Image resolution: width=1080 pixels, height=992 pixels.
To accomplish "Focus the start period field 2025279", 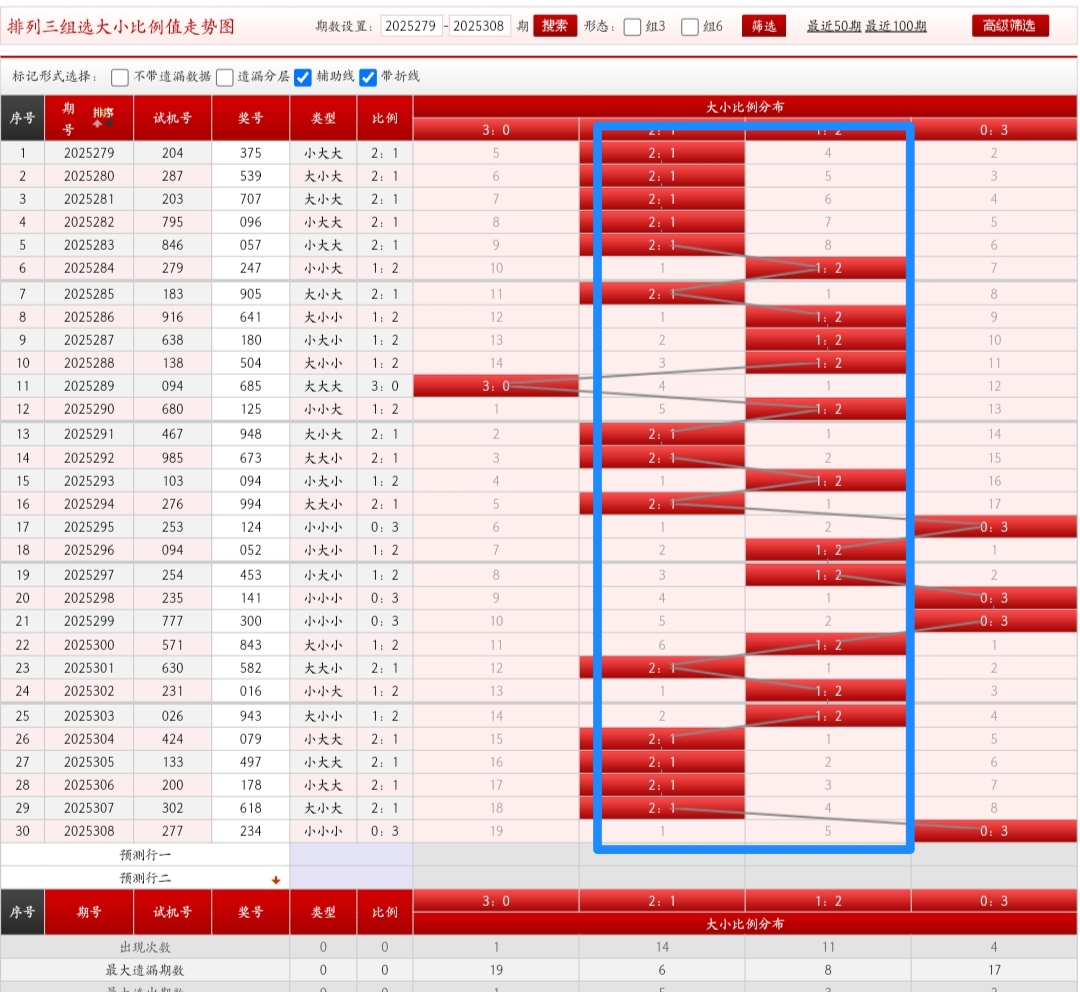I will click(411, 26).
